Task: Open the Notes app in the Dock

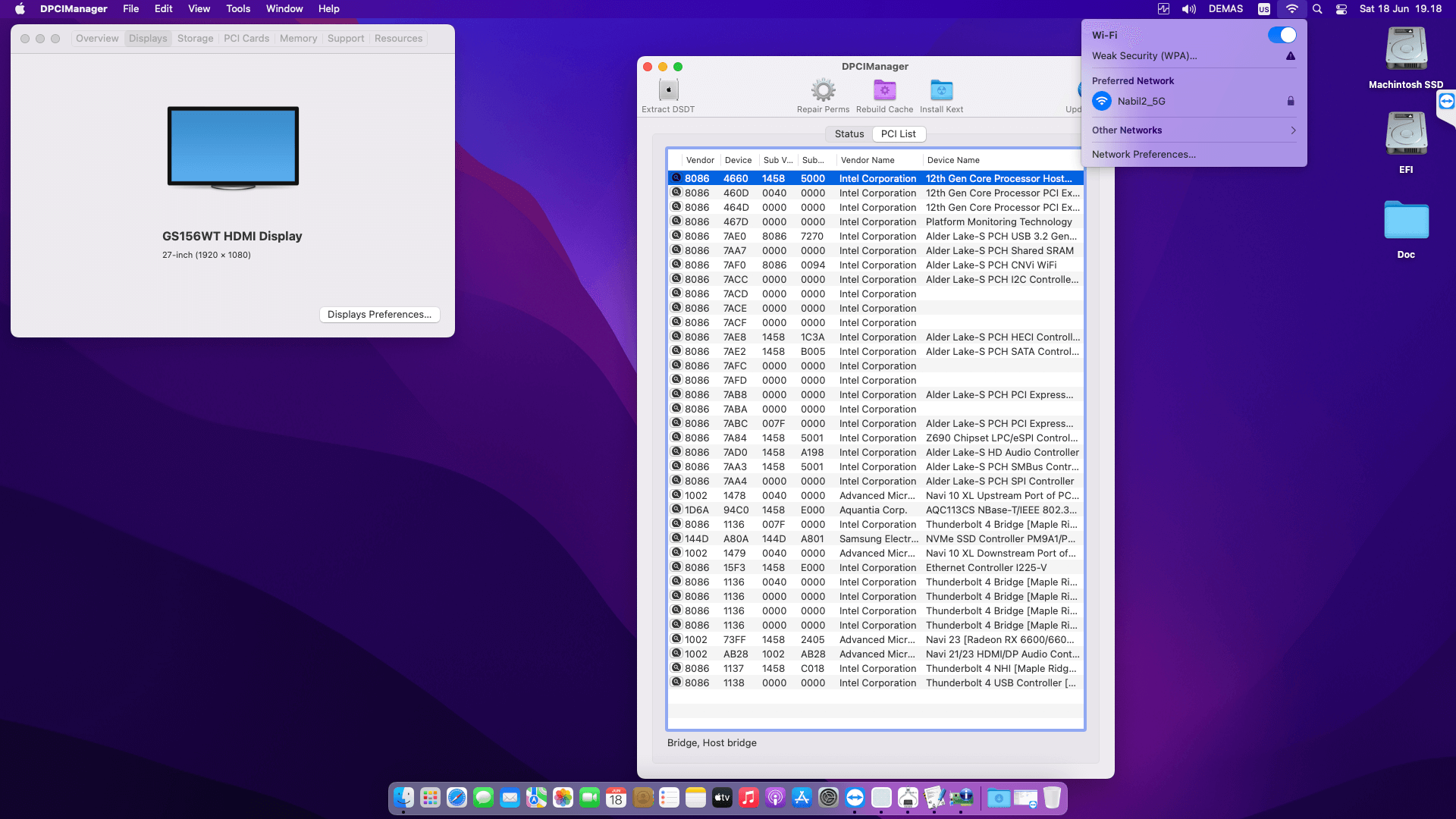Action: tap(695, 798)
